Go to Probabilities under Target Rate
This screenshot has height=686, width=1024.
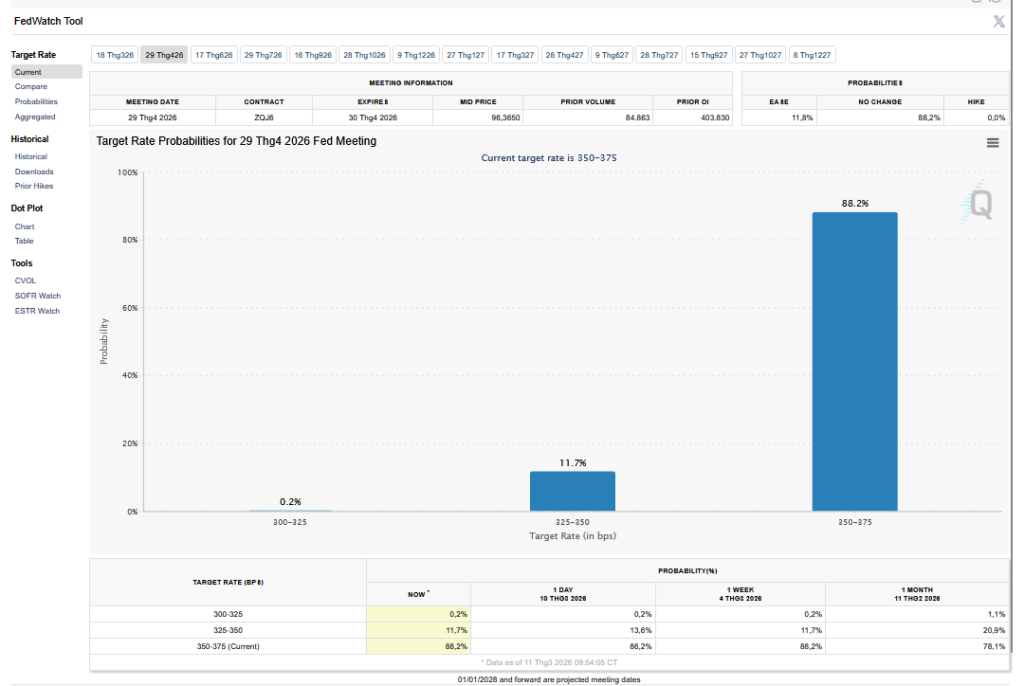pyautogui.click(x=36, y=102)
